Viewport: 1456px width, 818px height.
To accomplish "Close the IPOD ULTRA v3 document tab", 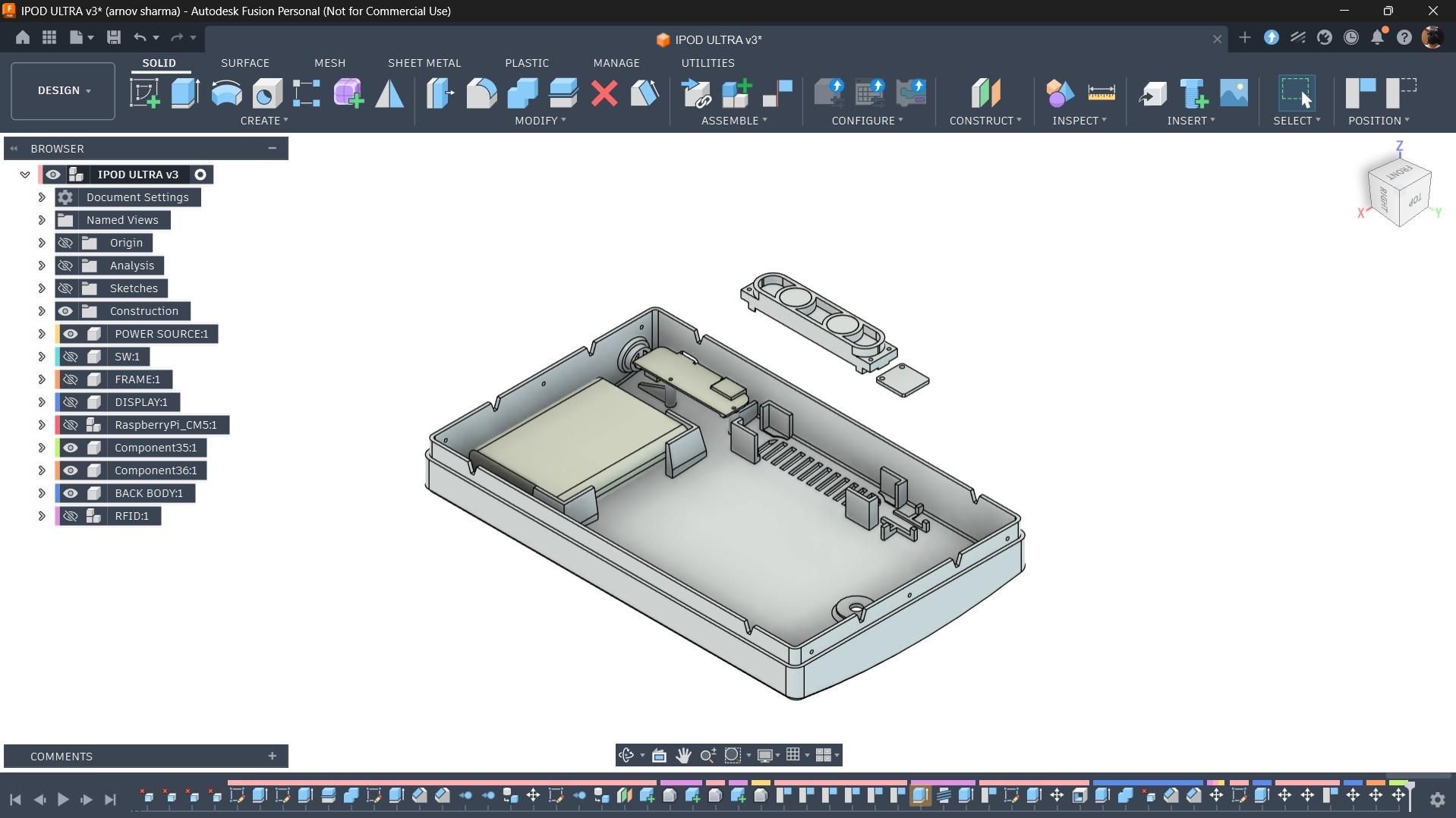I will pos(1217,39).
